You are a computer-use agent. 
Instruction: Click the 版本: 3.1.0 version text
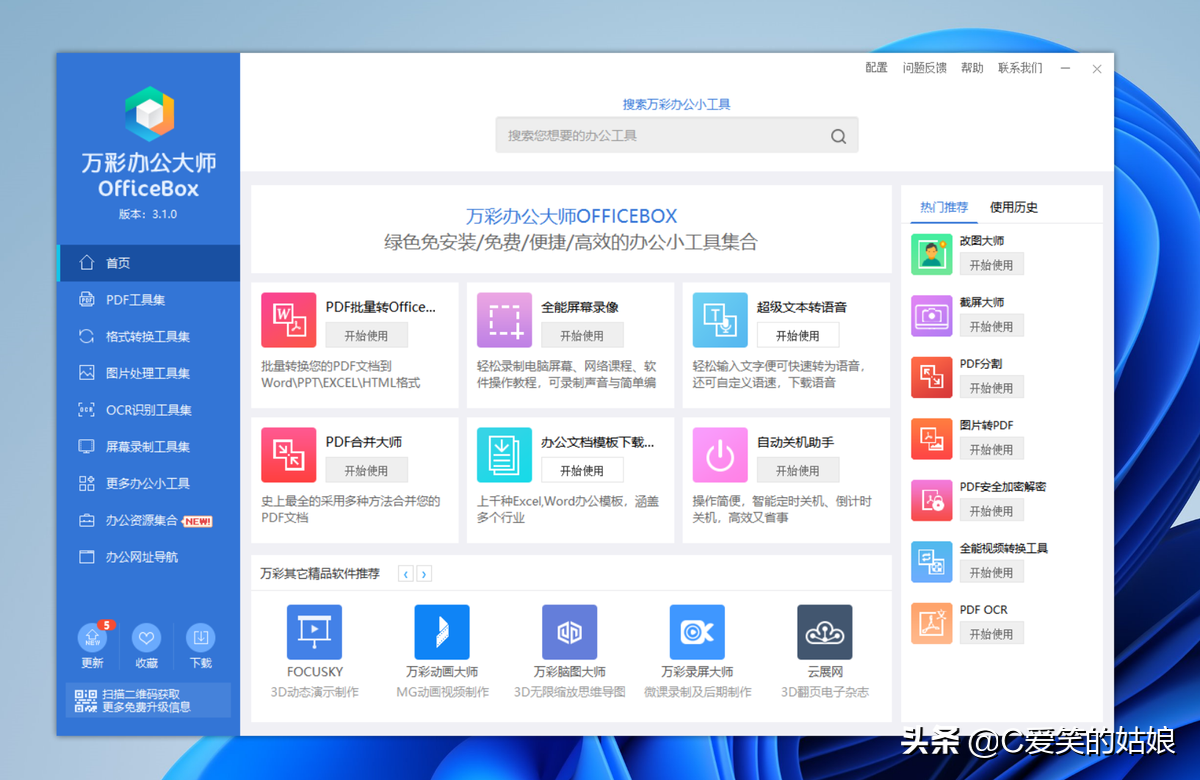click(148, 214)
